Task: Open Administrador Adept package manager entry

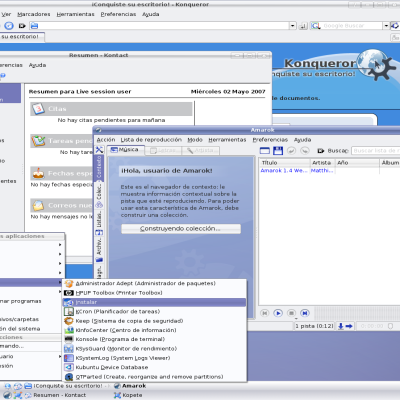Action: coord(155,283)
